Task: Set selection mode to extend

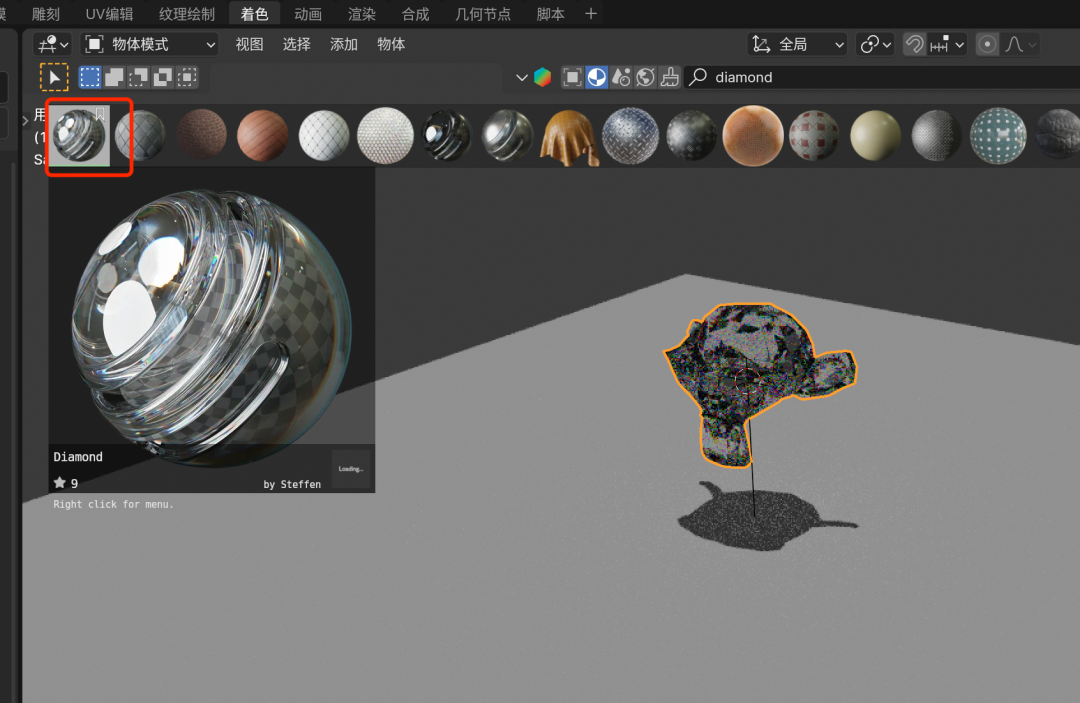Action: pos(114,77)
